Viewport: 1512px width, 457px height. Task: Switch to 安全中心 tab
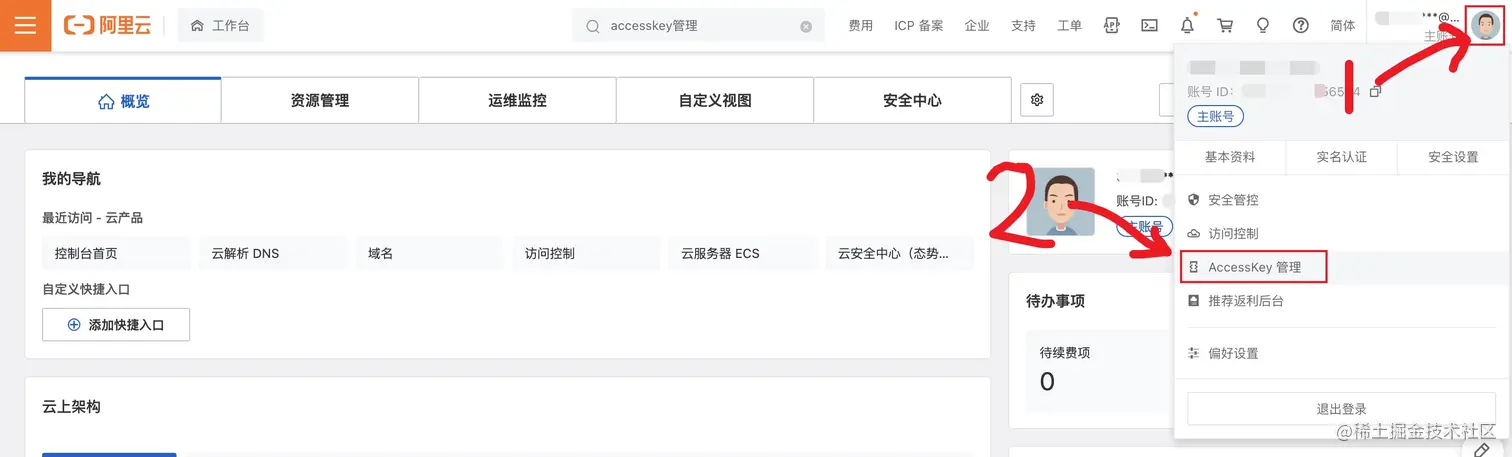point(912,100)
